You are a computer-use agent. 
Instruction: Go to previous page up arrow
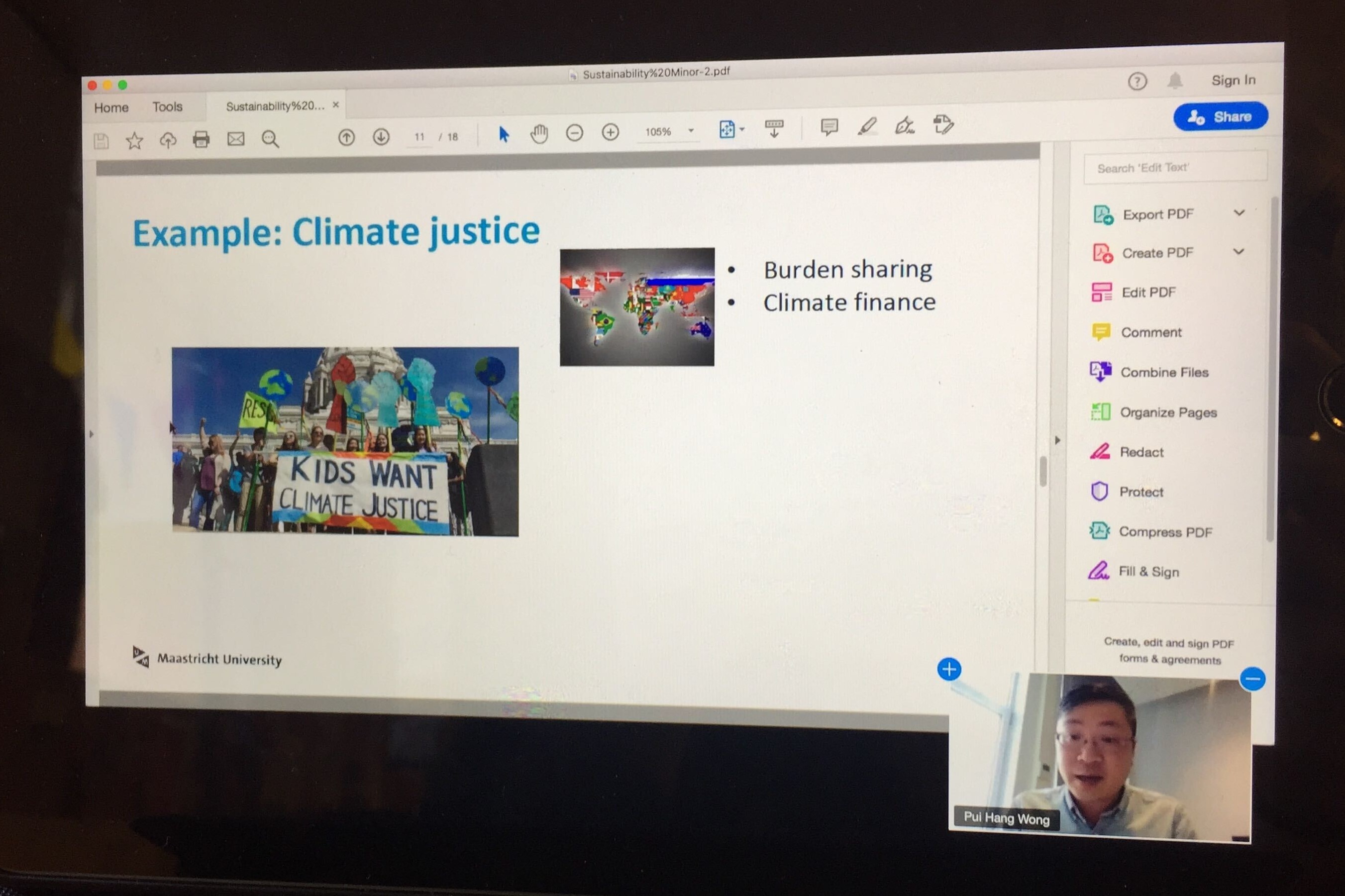pyautogui.click(x=346, y=137)
